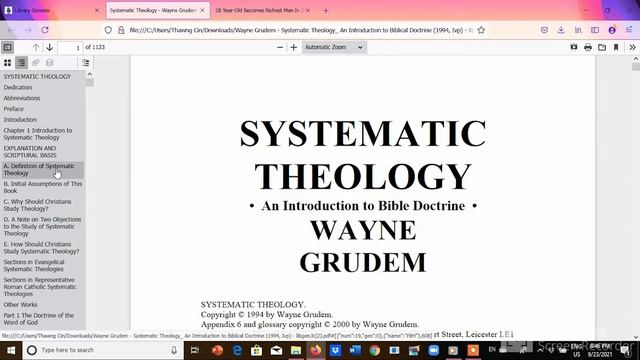Screen dimensions: 640x360
Task: Open D. A Note on Two Objections
Action: click(42, 227)
